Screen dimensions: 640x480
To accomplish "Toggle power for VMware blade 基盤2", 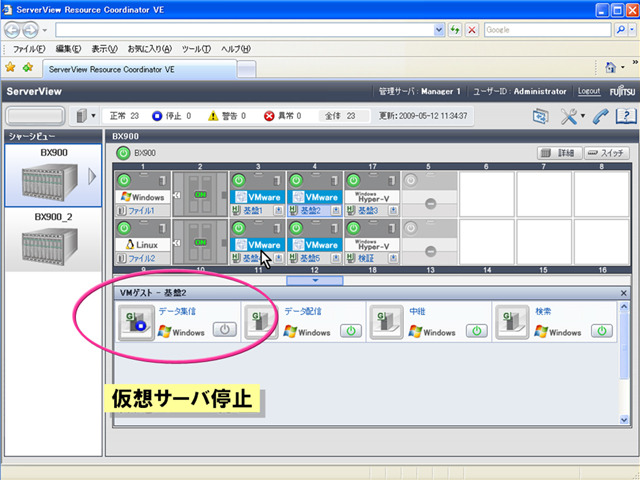I will pos(296,180).
